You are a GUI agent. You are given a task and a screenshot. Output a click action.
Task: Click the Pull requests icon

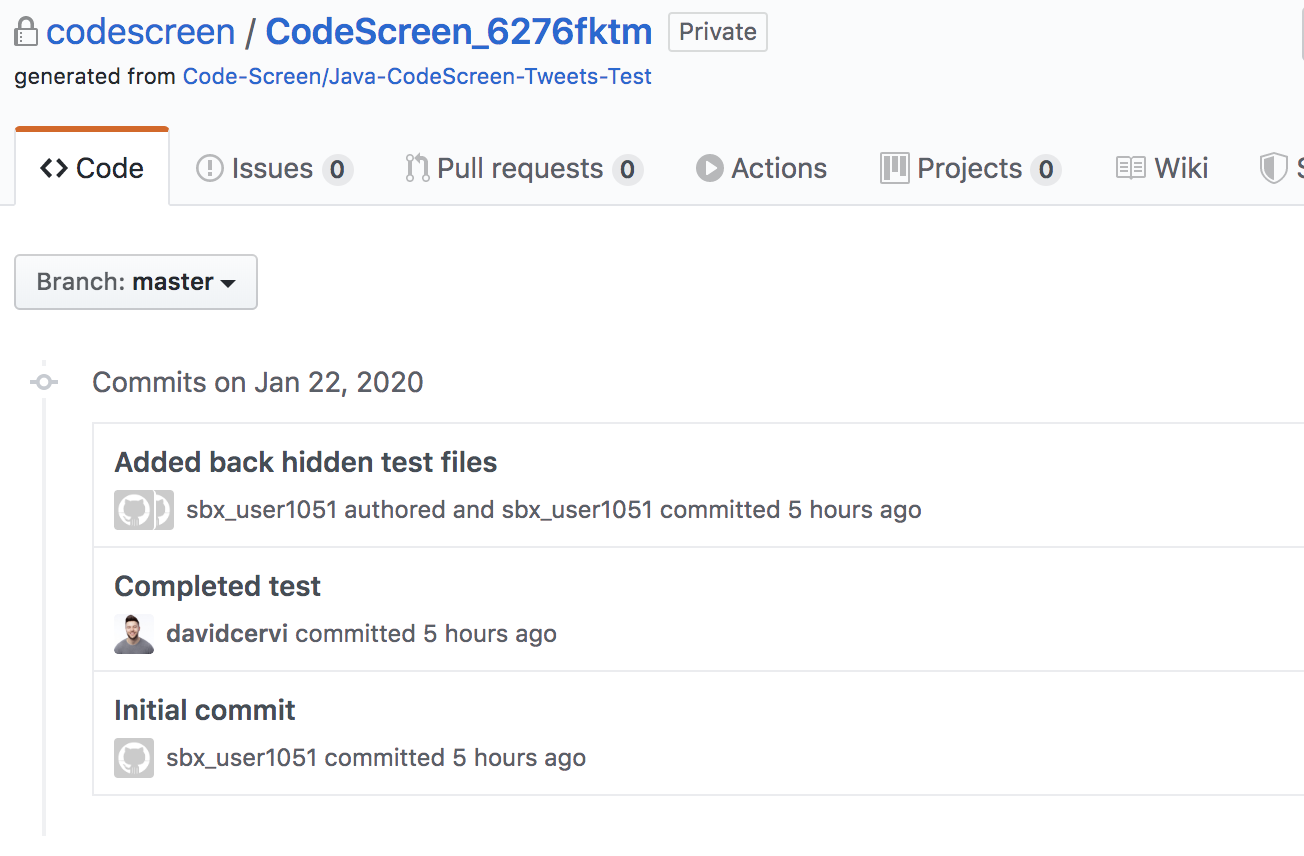(x=417, y=168)
